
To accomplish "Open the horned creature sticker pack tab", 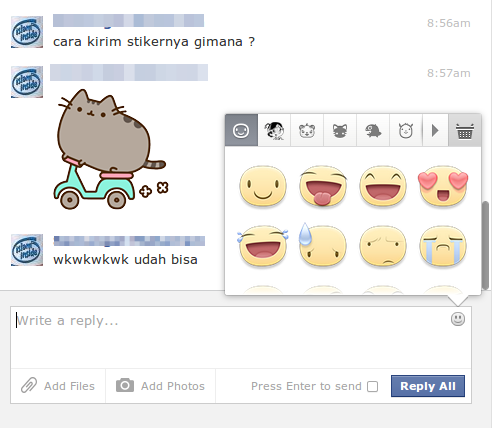I will 406,130.
